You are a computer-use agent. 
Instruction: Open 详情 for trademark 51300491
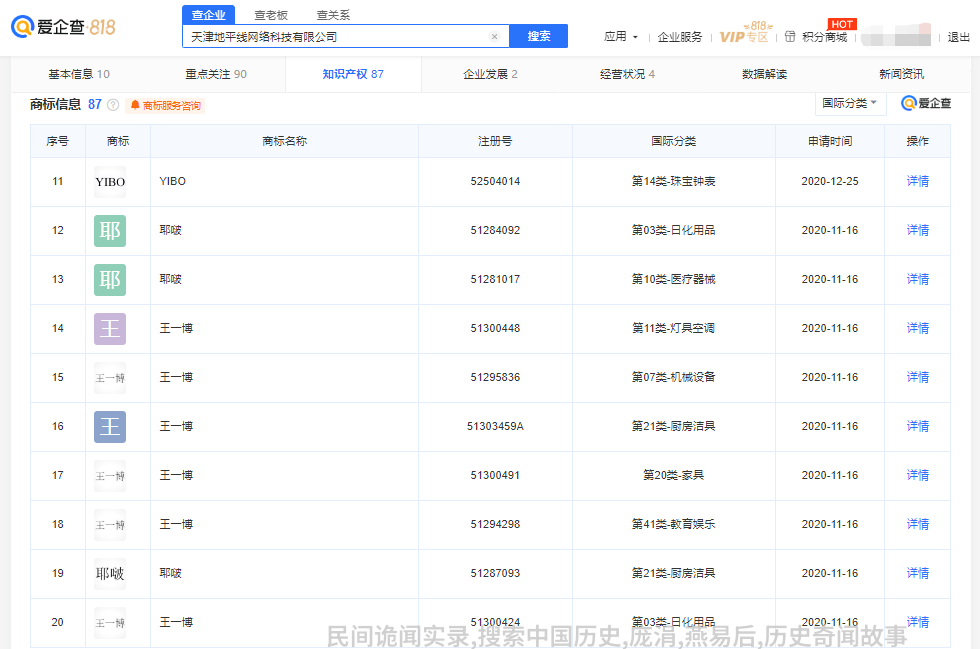click(x=918, y=475)
